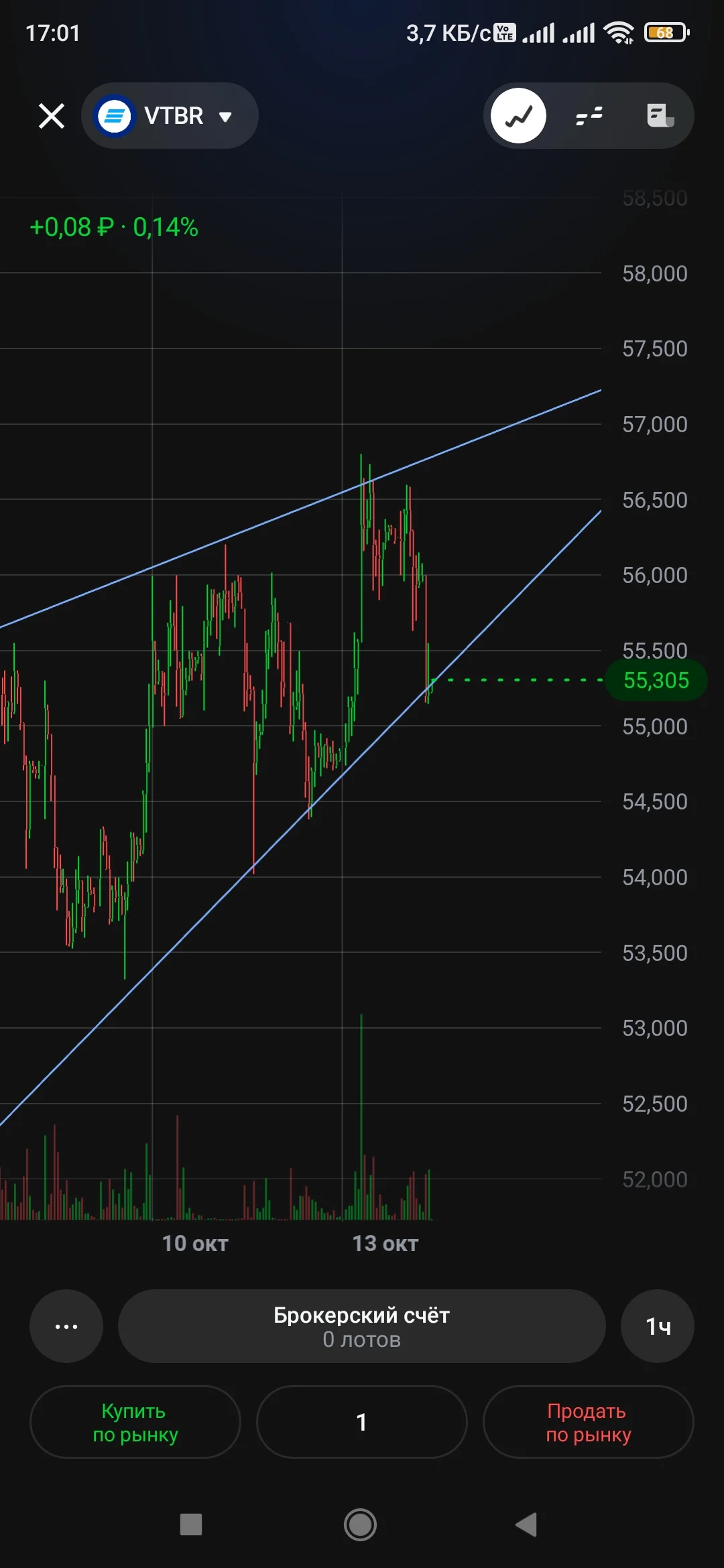Screen dimensions: 724x1568
Task: Open the orders list view
Action: (660, 116)
